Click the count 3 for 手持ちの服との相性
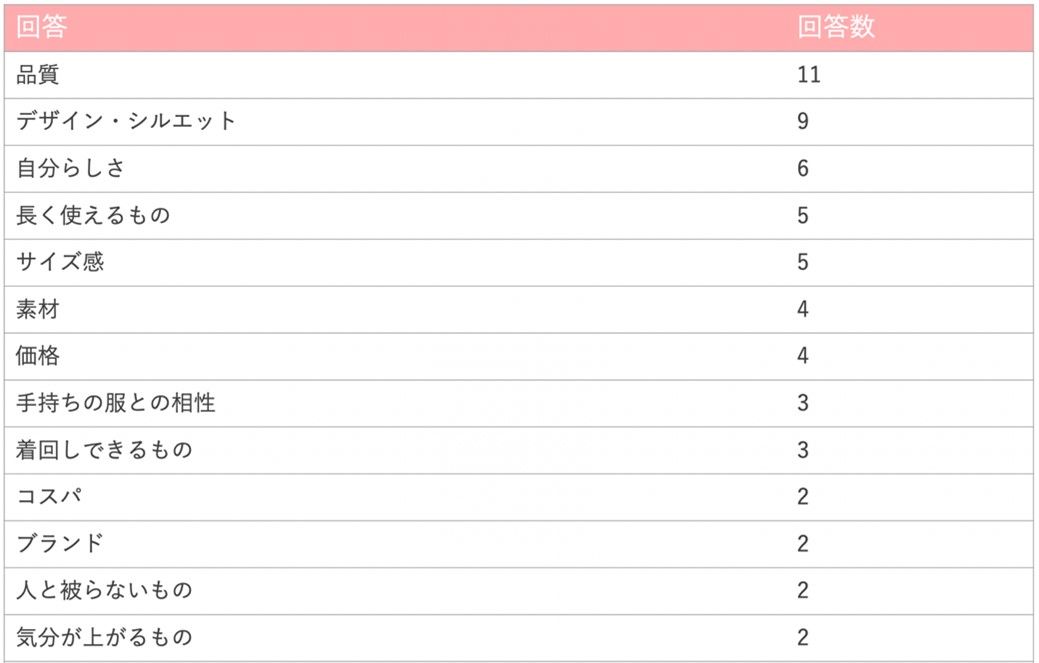 point(803,404)
